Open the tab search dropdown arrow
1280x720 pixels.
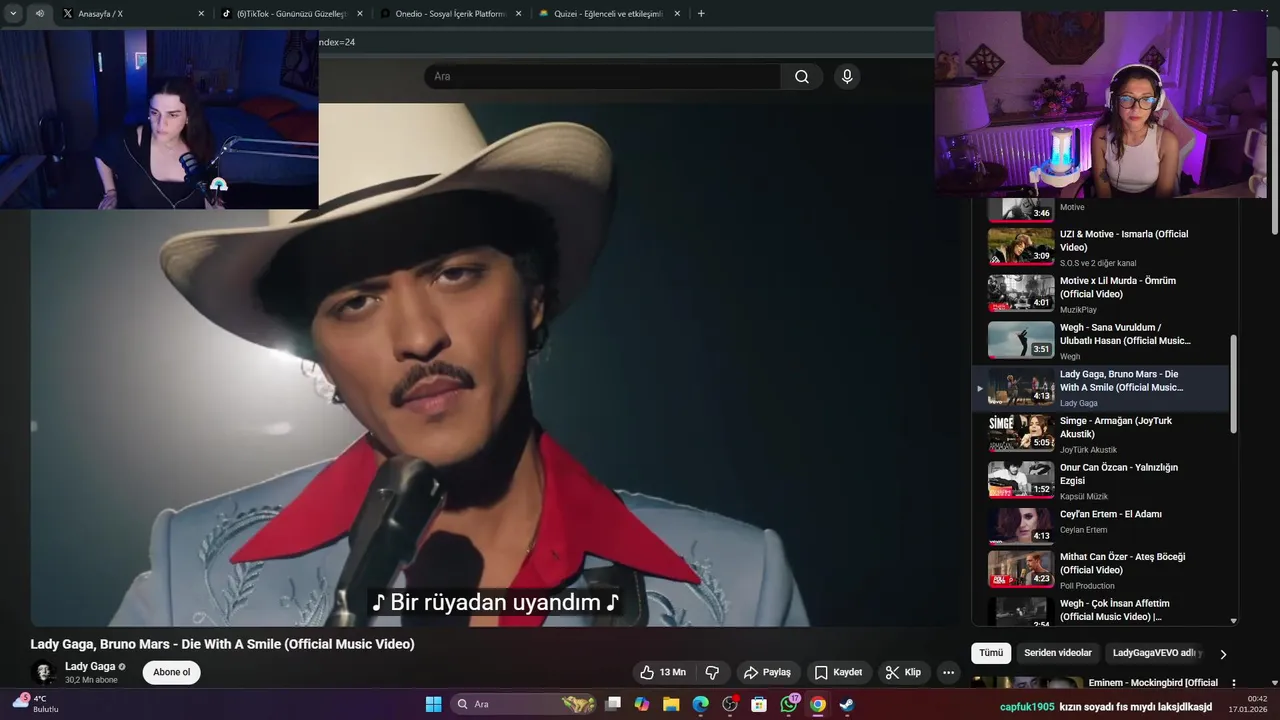(13, 14)
